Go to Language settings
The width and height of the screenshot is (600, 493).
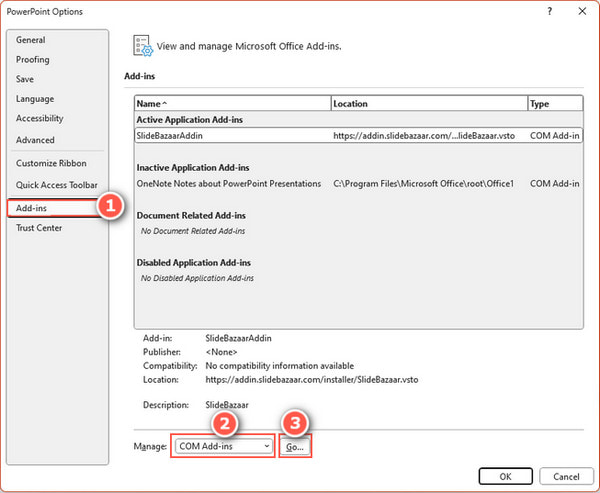click(35, 99)
